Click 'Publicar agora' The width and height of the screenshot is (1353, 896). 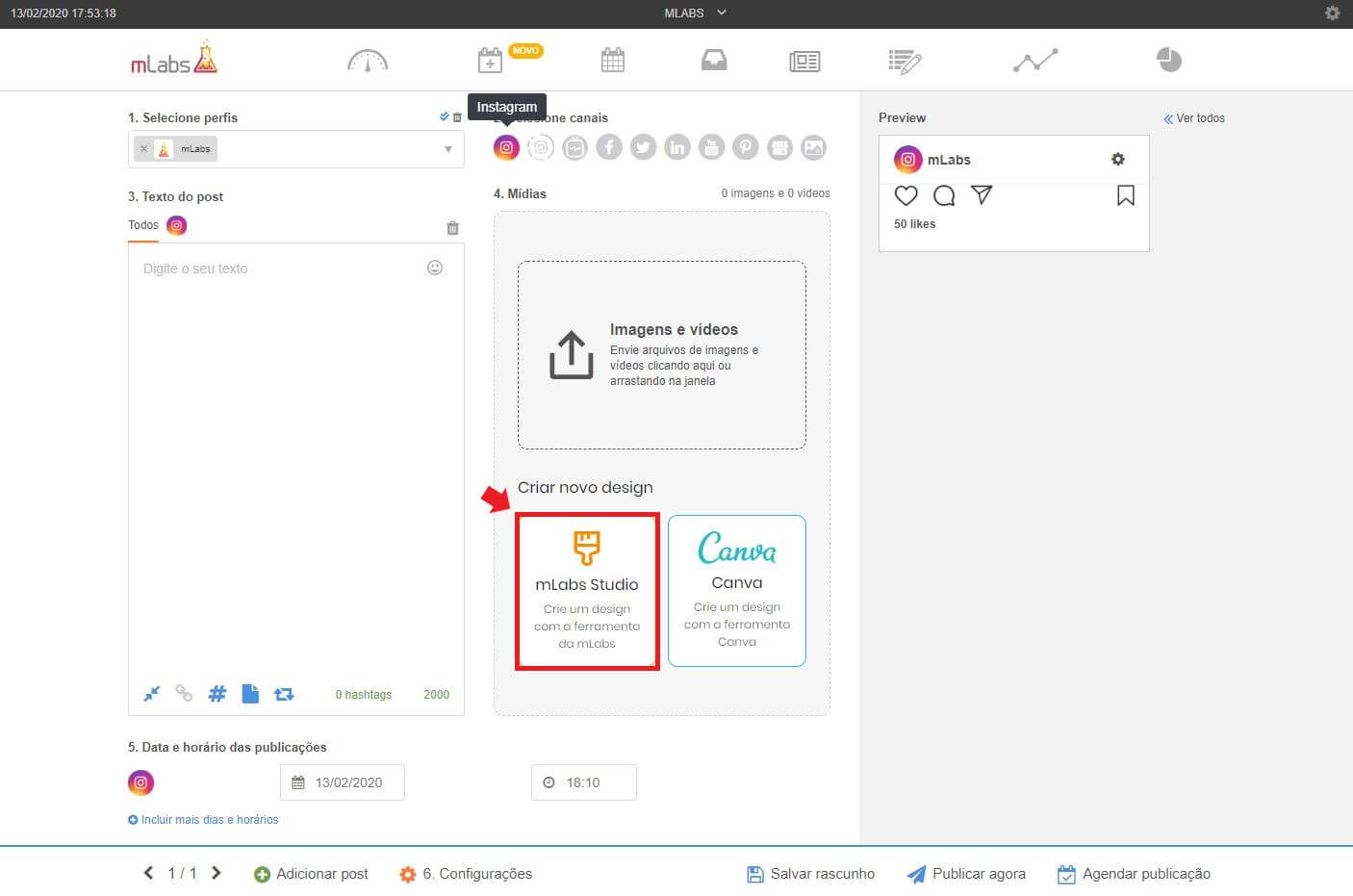tap(966, 874)
